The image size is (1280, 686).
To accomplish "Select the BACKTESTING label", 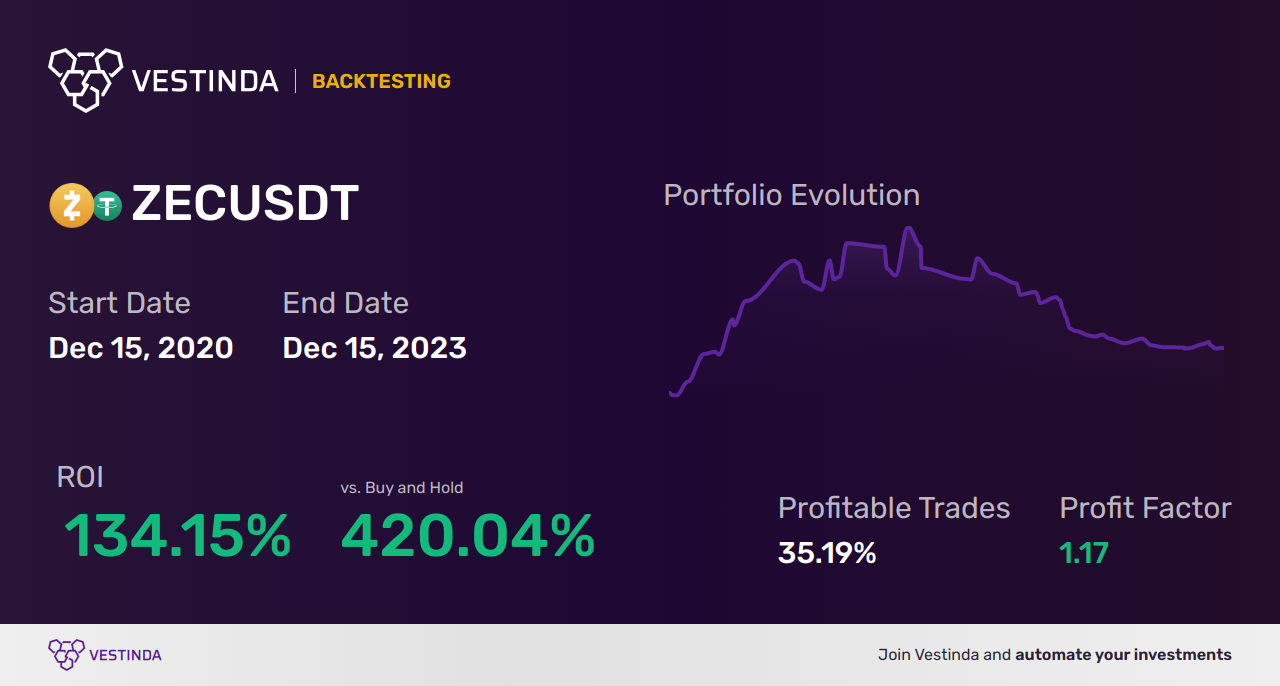I will (381, 81).
